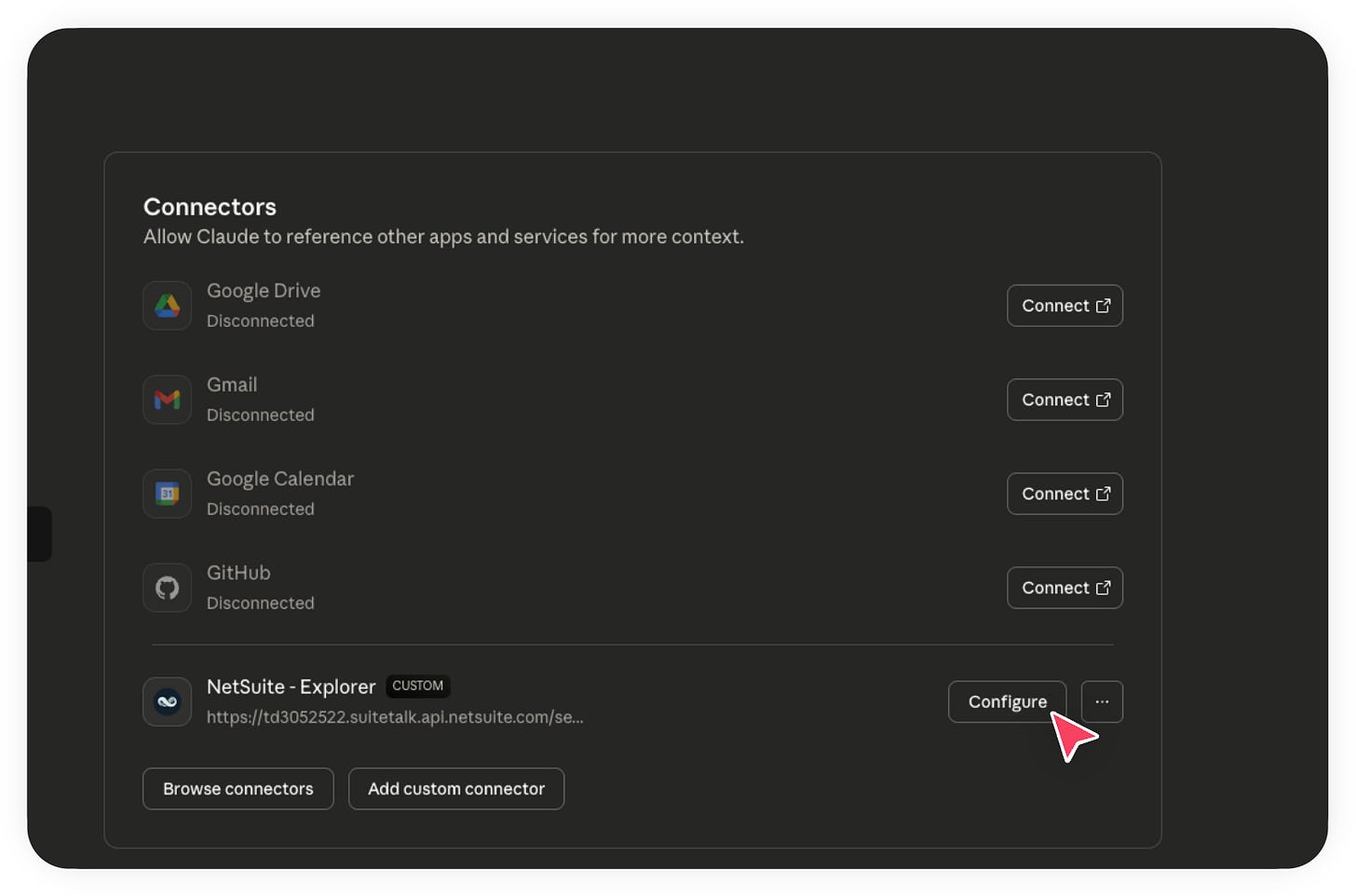Image resolution: width=1356 pixels, height=896 pixels.
Task: Click Add custom connector
Action: click(x=456, y=789)
